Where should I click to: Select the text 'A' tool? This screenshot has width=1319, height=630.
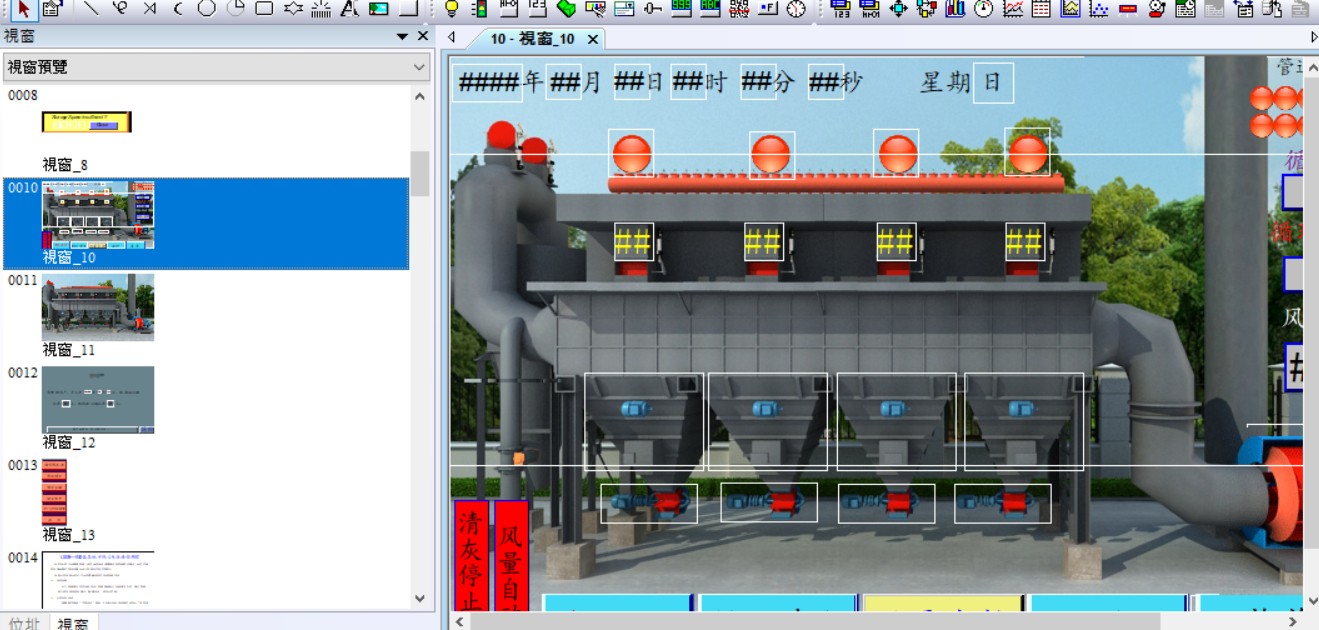click(349, 9)
